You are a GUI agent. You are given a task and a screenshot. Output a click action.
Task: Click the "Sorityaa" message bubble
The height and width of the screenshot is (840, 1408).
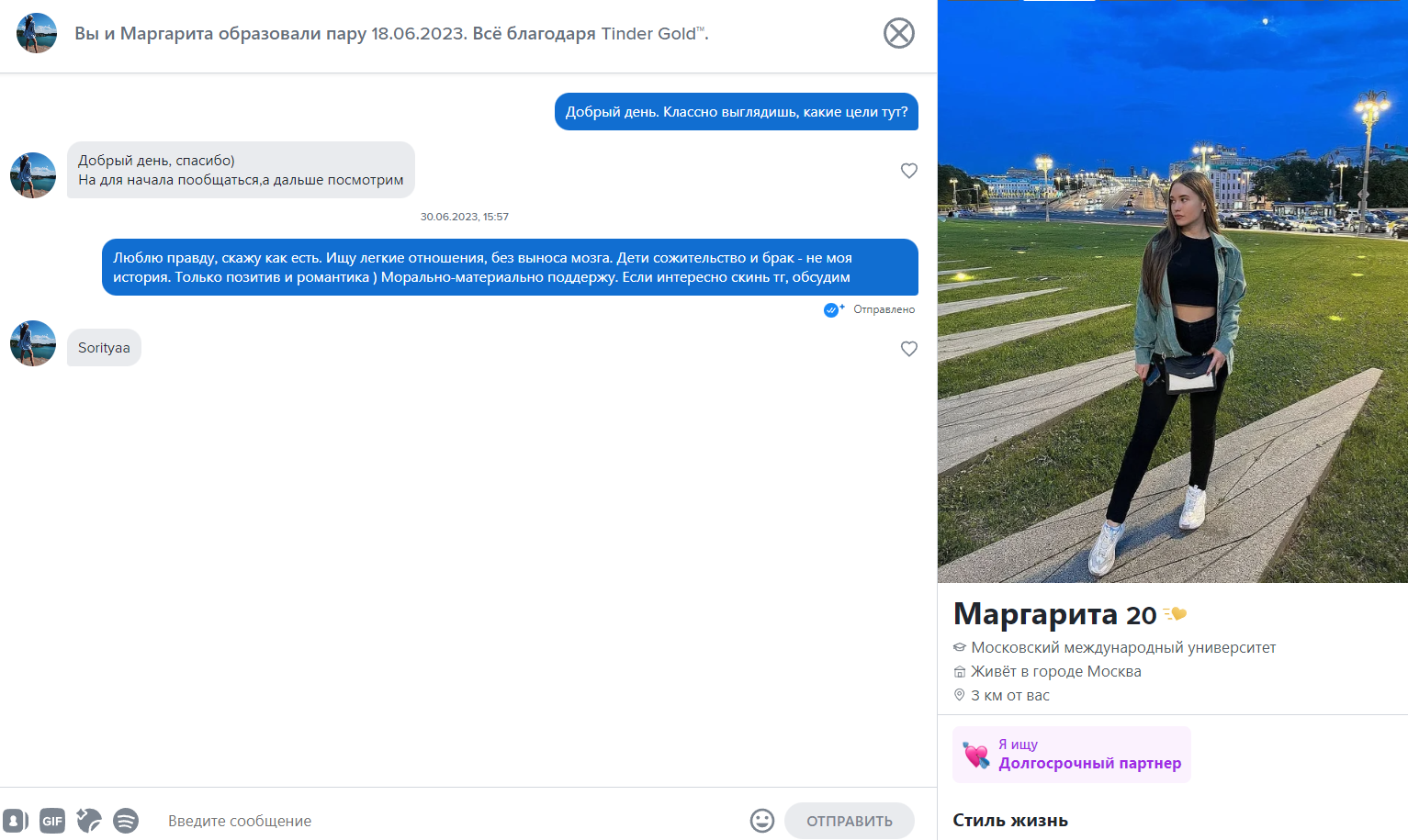[x=104, y=348]
